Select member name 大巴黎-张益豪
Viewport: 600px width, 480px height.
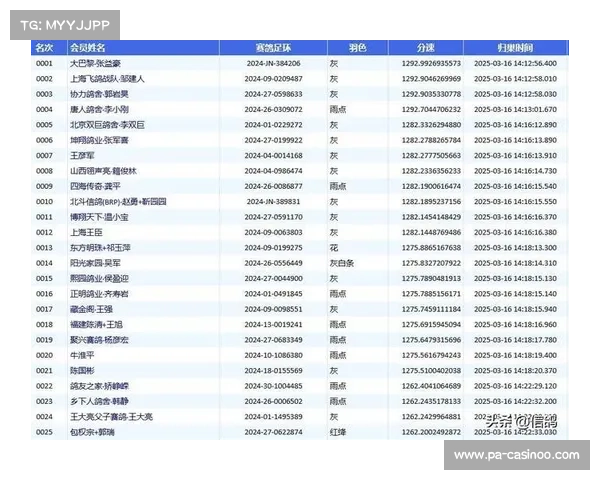(95, 64)
